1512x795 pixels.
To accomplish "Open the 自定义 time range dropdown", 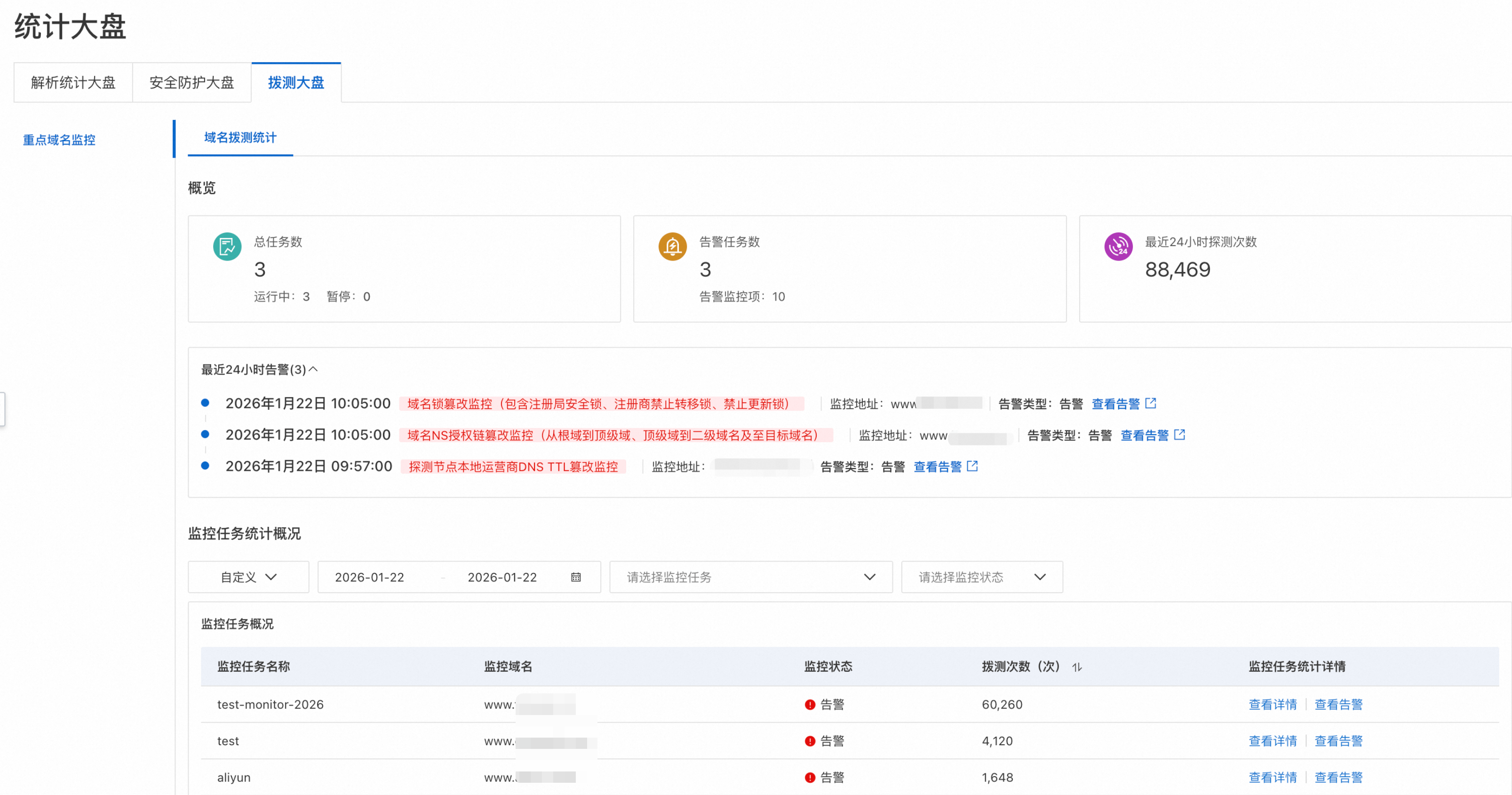I will pyautogui.click(x=248, y=577).
